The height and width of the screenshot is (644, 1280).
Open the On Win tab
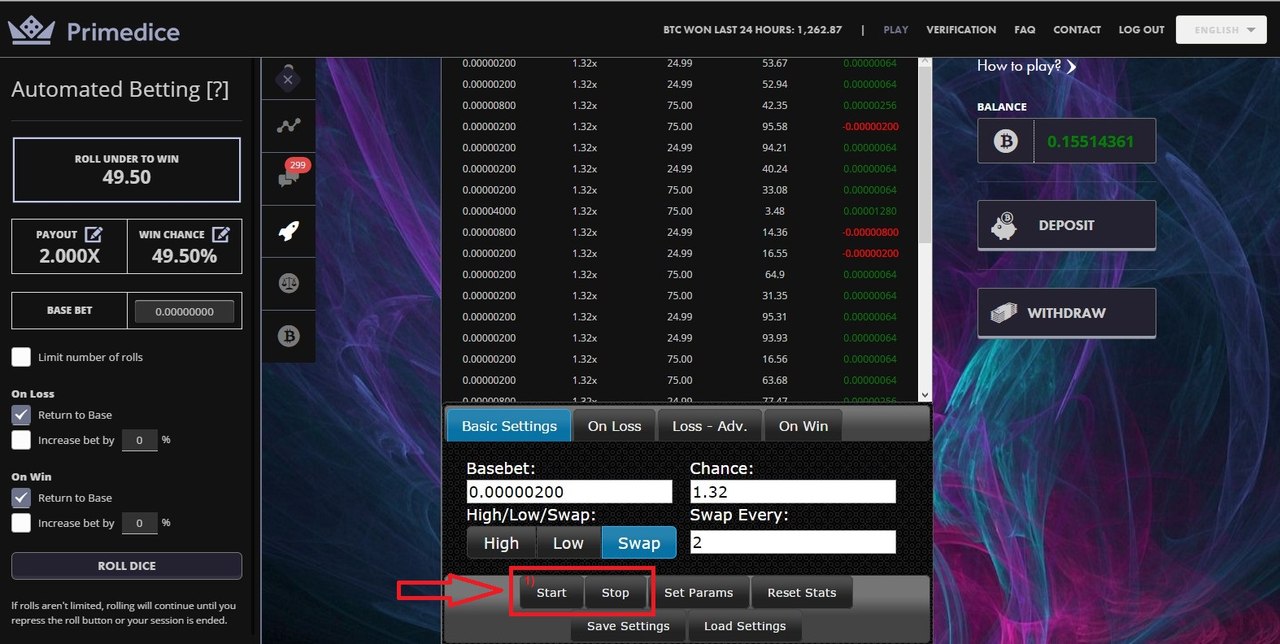[x=803, y=426]
